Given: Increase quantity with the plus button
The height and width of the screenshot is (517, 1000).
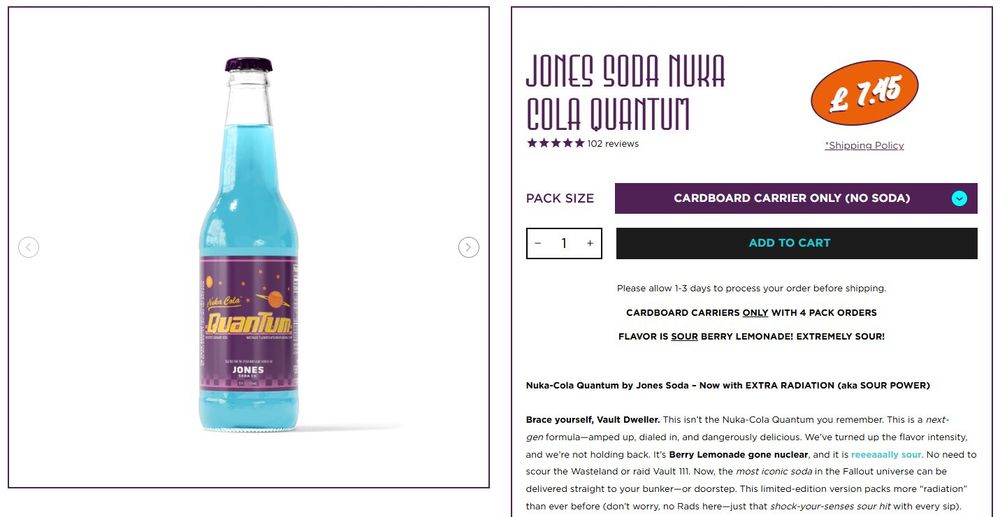Looking at the screenshot, I should coord(590,244).
